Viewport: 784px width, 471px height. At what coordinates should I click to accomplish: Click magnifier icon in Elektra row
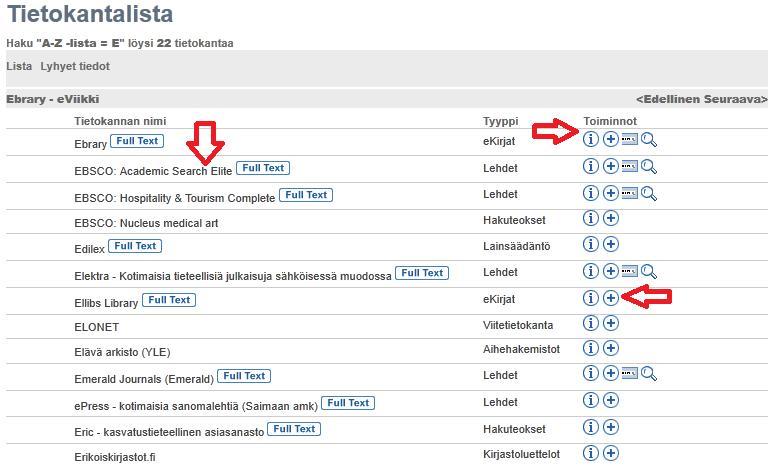pyautogui.click(x=649, y=272)
